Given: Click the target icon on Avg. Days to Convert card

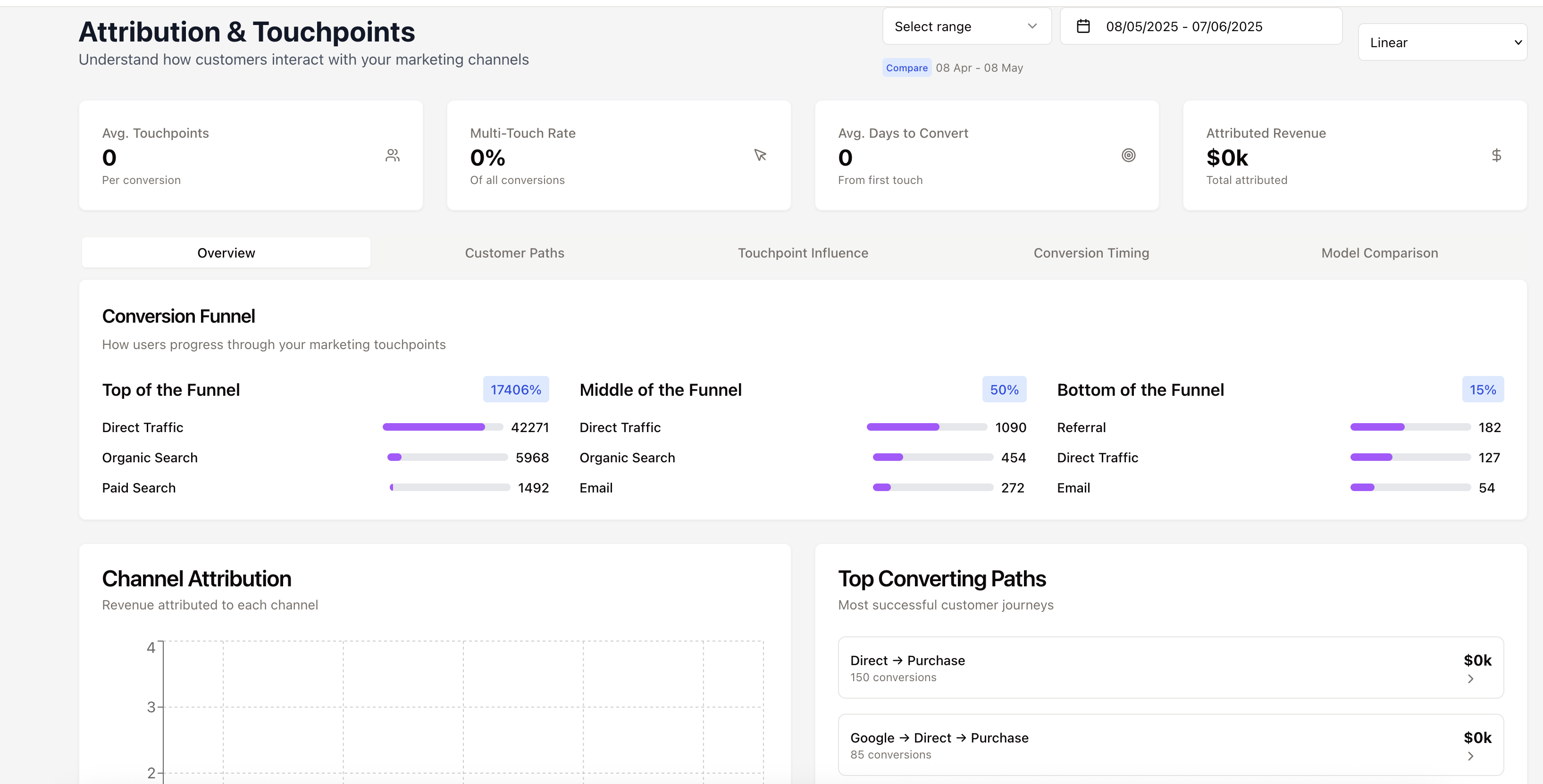Looking at the screenshot, I should click(x=1129, y=155).
